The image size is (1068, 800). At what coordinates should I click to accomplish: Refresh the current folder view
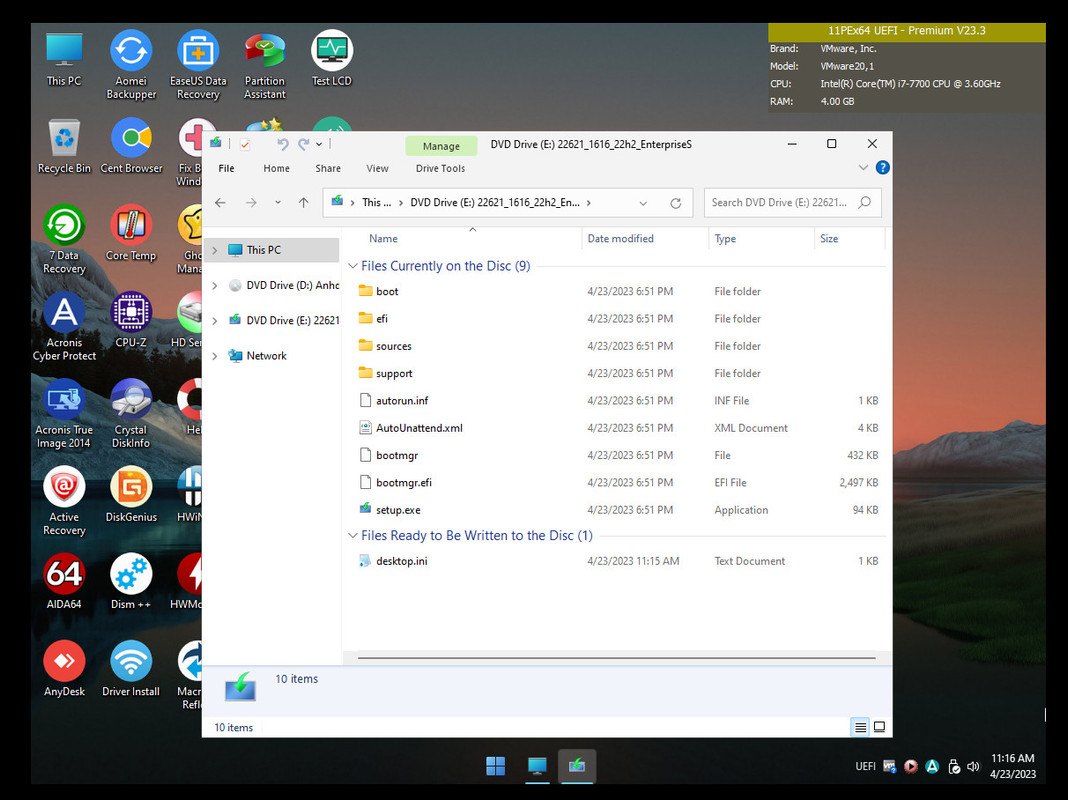pos(676,203)
